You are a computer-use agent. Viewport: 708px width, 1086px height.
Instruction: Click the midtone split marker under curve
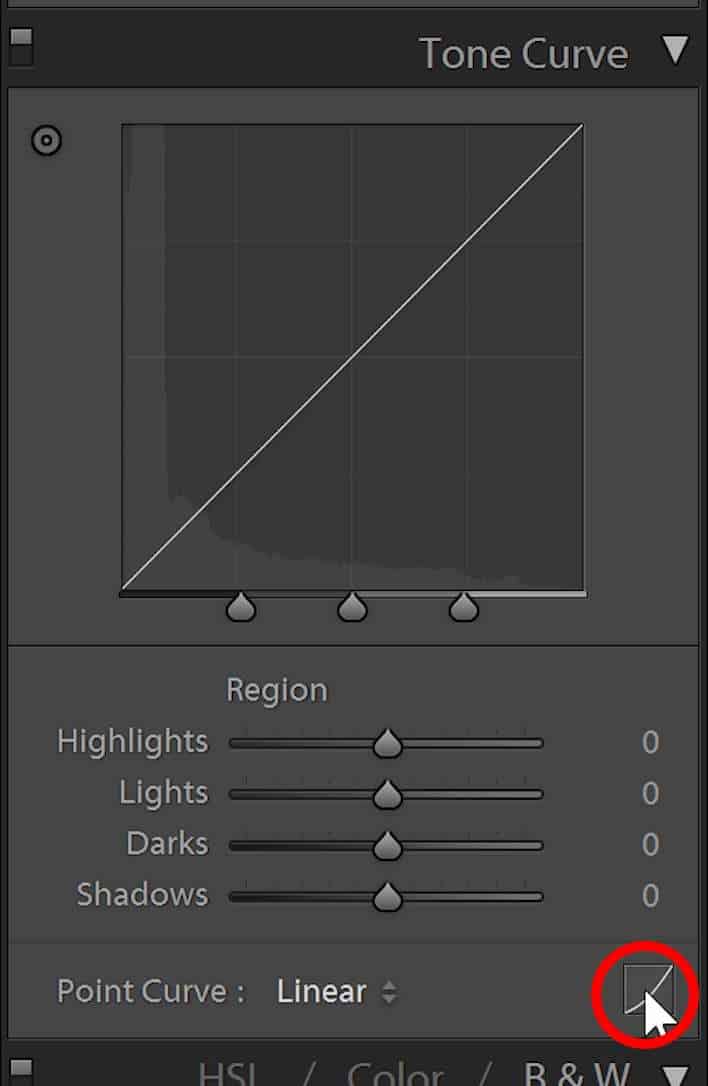tap(353, 607)
